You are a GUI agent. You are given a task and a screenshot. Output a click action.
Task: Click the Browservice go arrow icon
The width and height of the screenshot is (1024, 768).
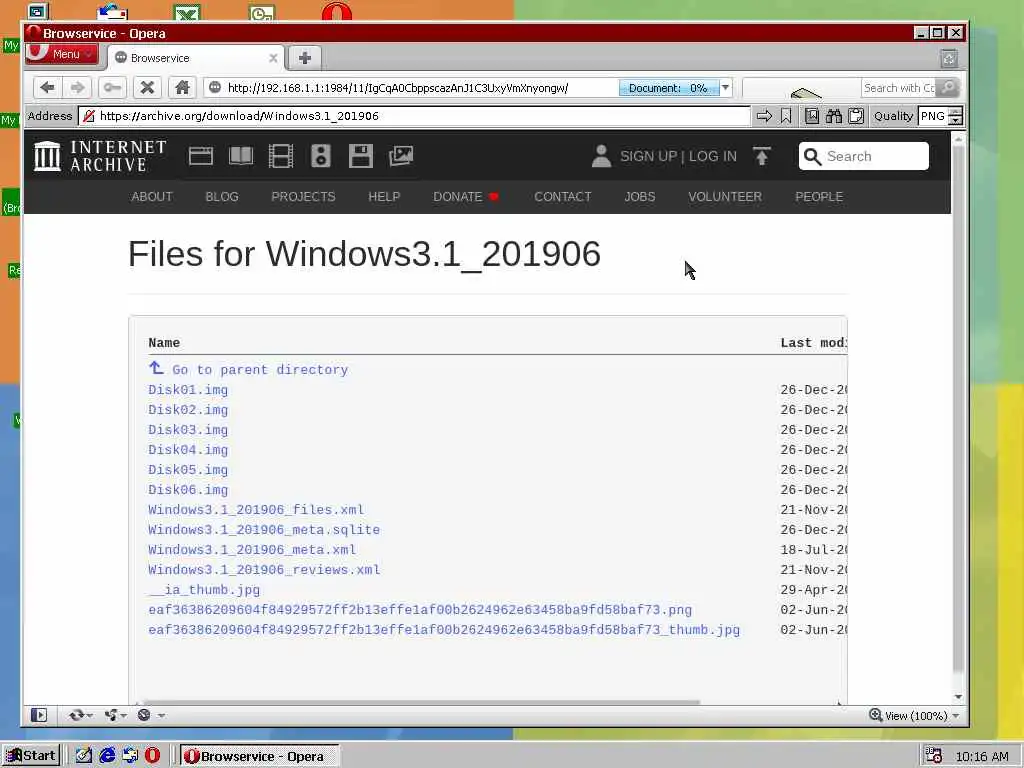click(763, 116)
